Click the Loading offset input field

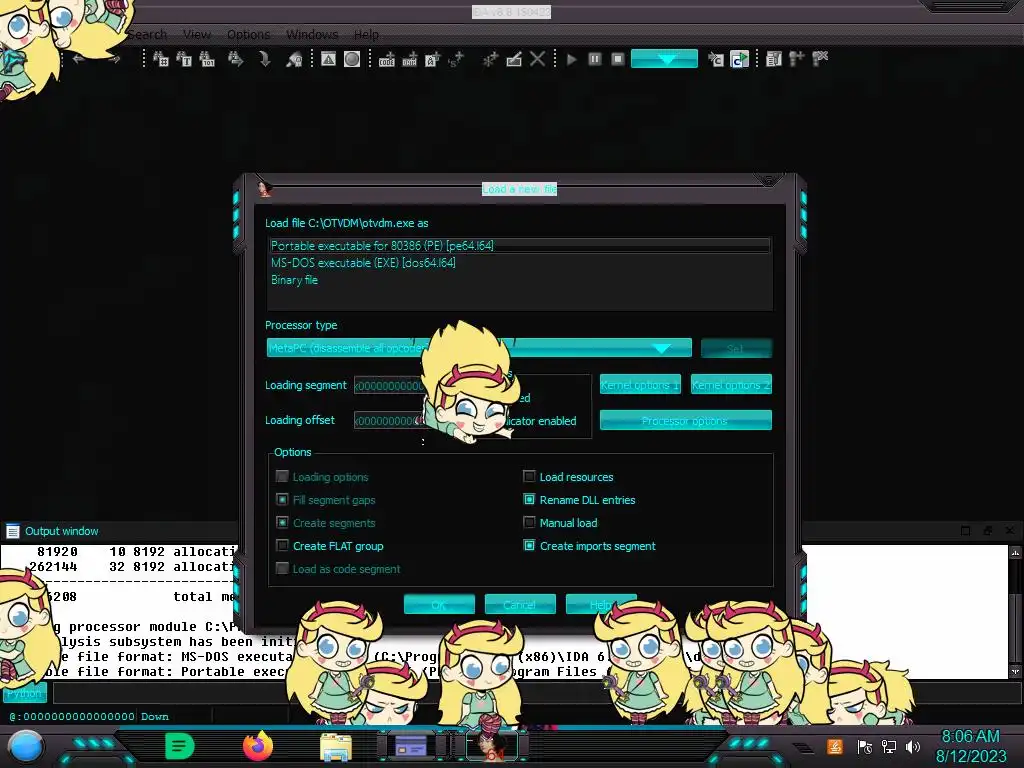(x=392, y=421)
